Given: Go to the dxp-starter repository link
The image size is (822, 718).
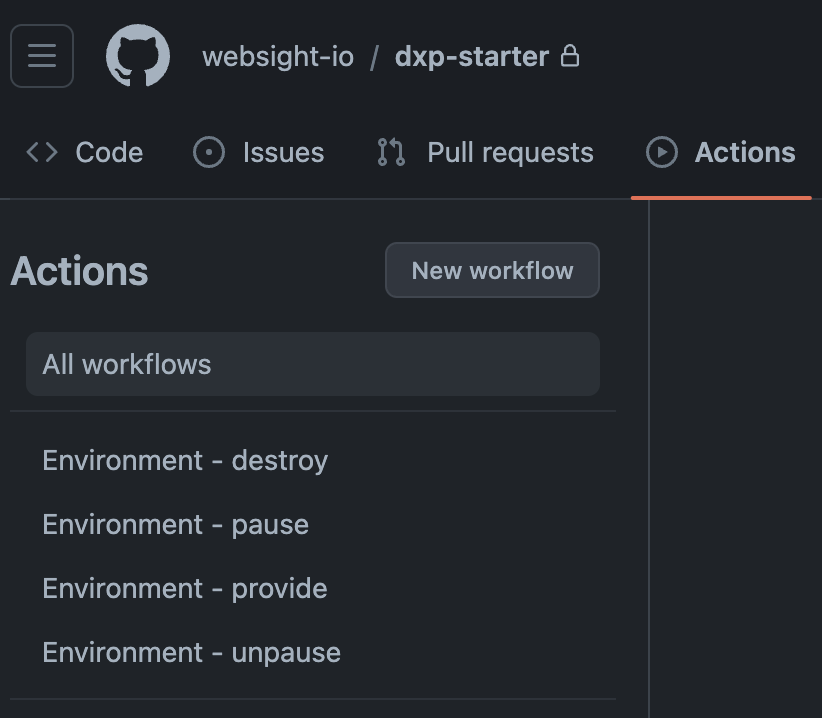Looking at the screenshot, I should 472,56.
